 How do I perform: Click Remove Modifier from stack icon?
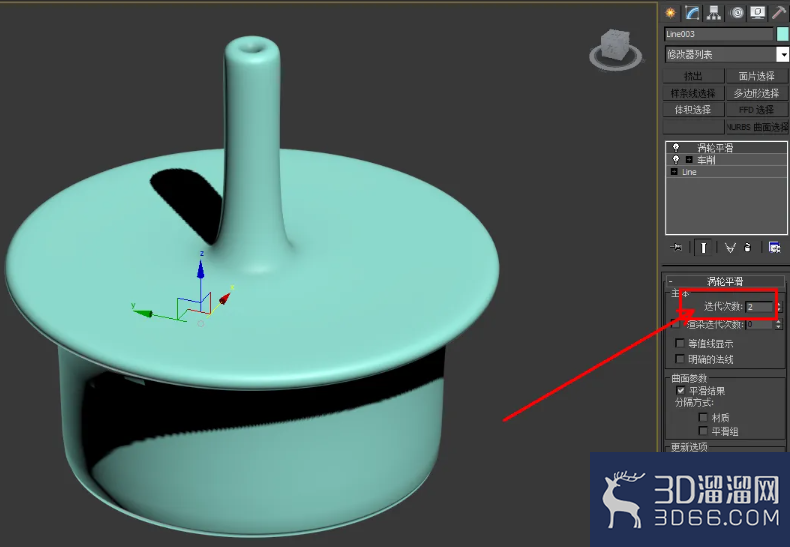pos(748,247)
